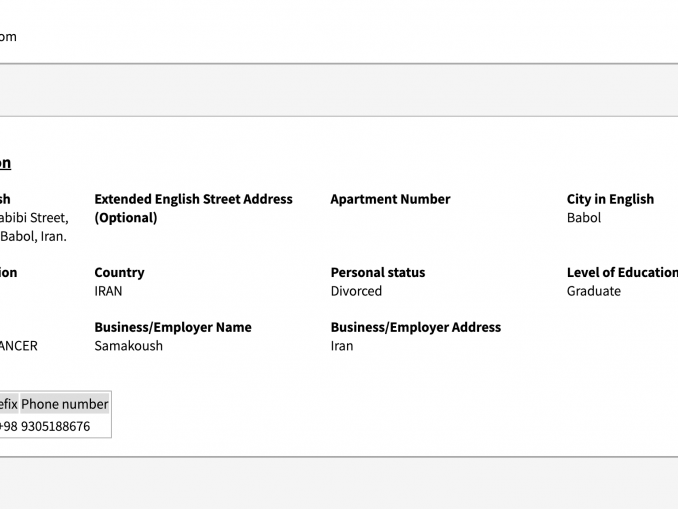Select the Babol city value
The image size is (678, 509).
(584, 217)
